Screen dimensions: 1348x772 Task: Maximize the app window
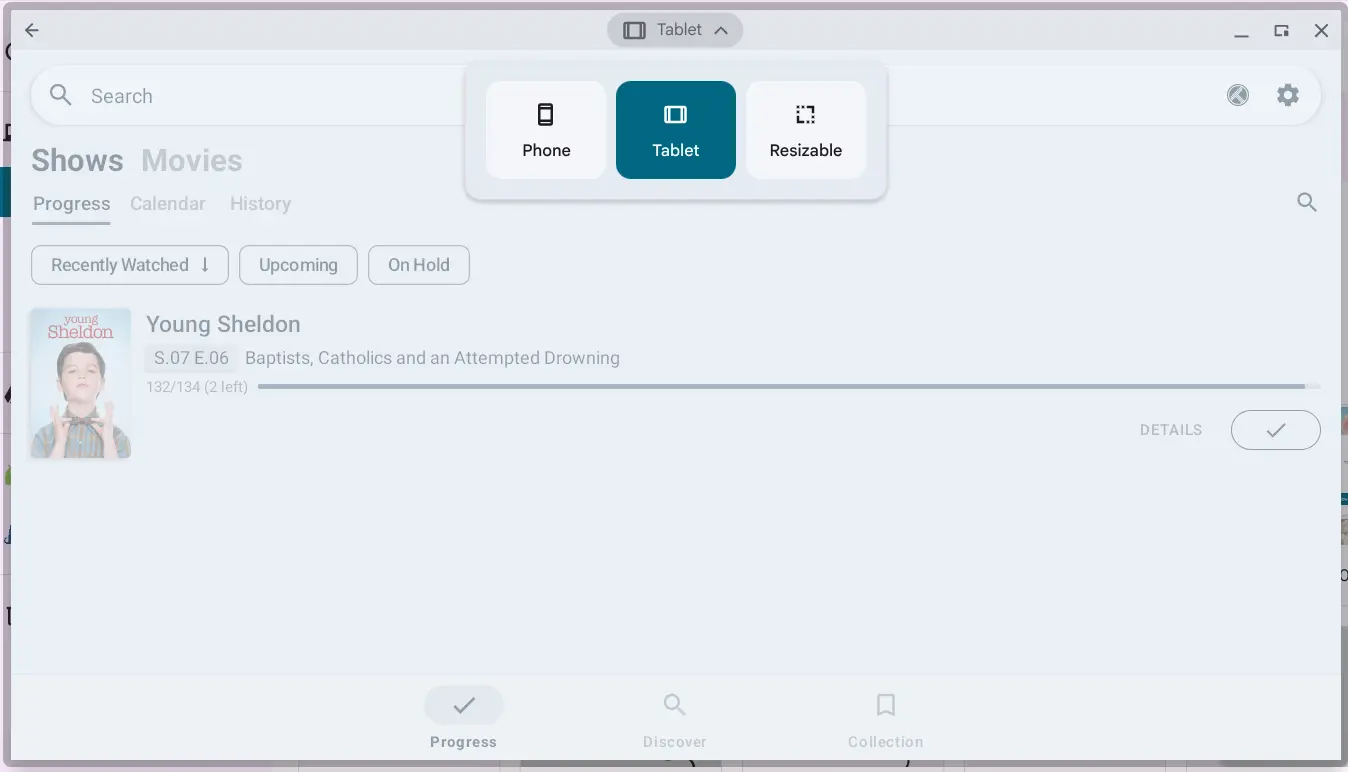click(x=1281, y=31)
